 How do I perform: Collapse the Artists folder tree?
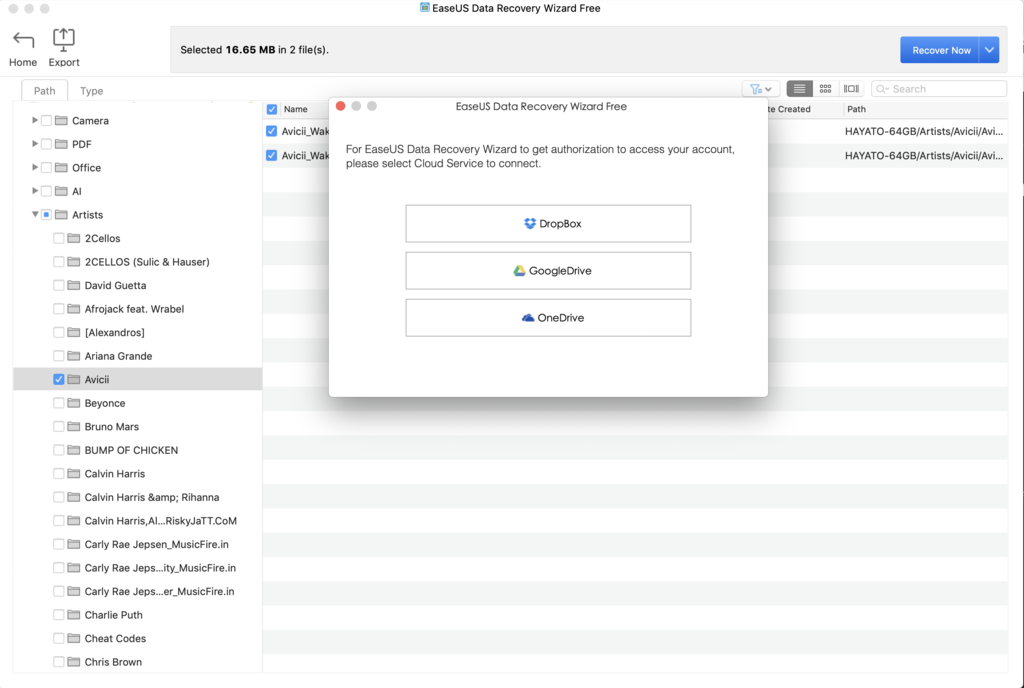(x=34, y=214)
